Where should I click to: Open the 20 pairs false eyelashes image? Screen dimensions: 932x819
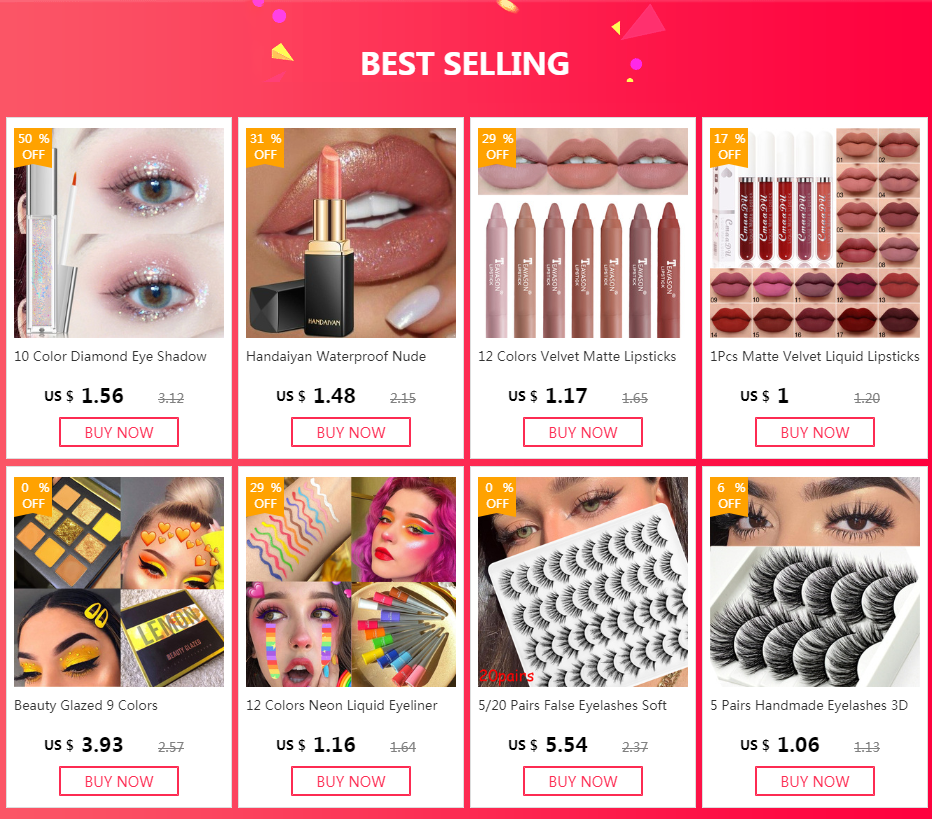click(583, 582)
